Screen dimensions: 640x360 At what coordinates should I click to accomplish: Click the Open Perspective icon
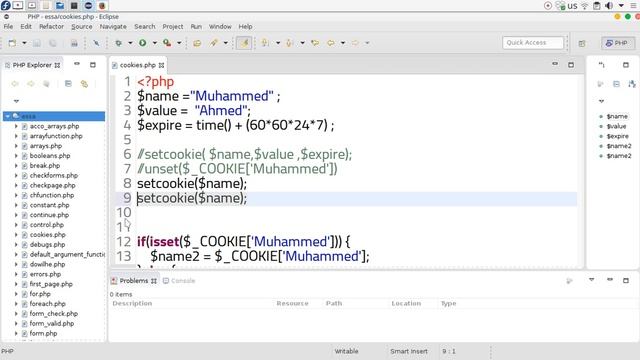click(x=582, y=43)
